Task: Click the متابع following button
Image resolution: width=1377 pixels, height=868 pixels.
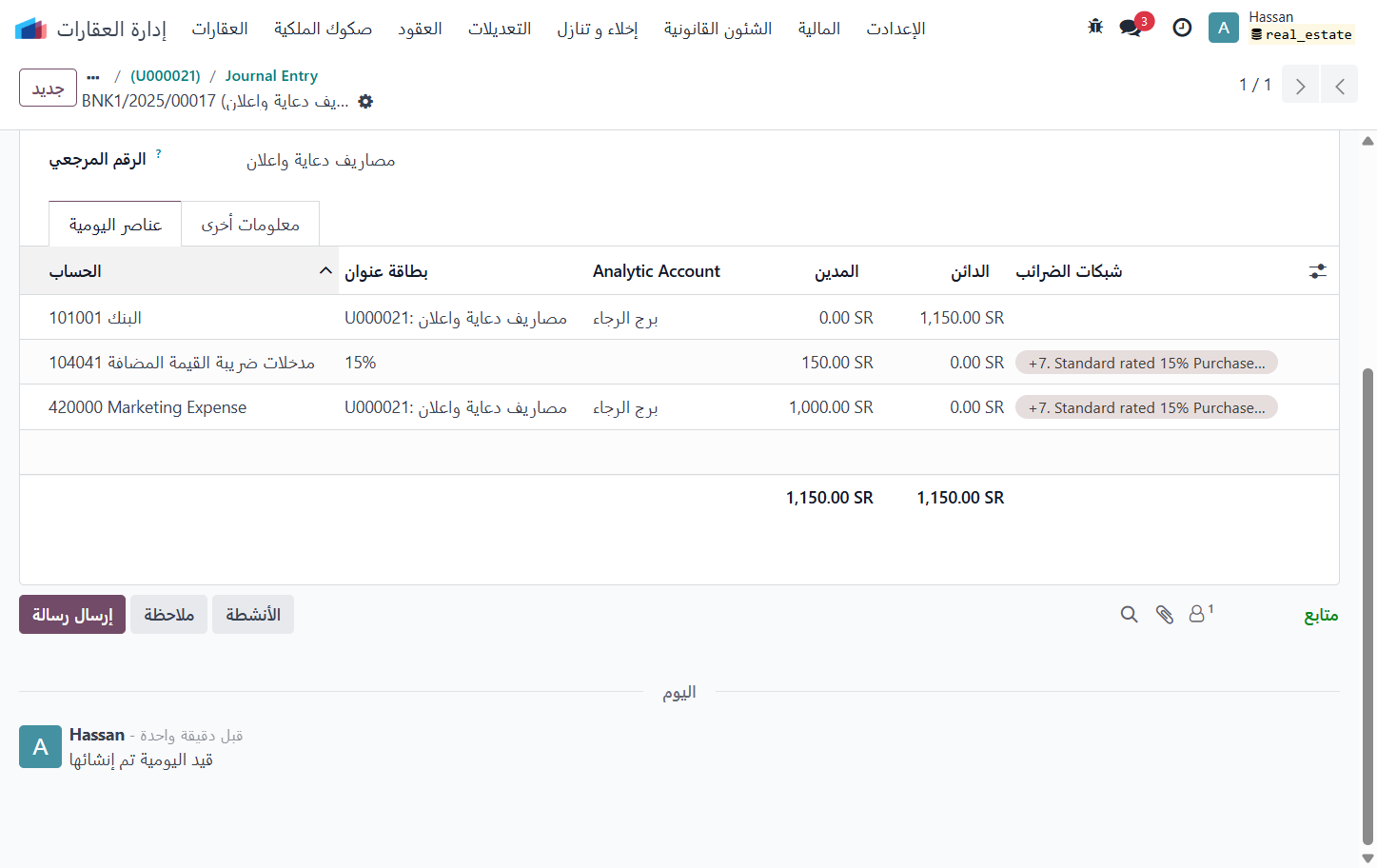Action: [x=1321, y=616]
